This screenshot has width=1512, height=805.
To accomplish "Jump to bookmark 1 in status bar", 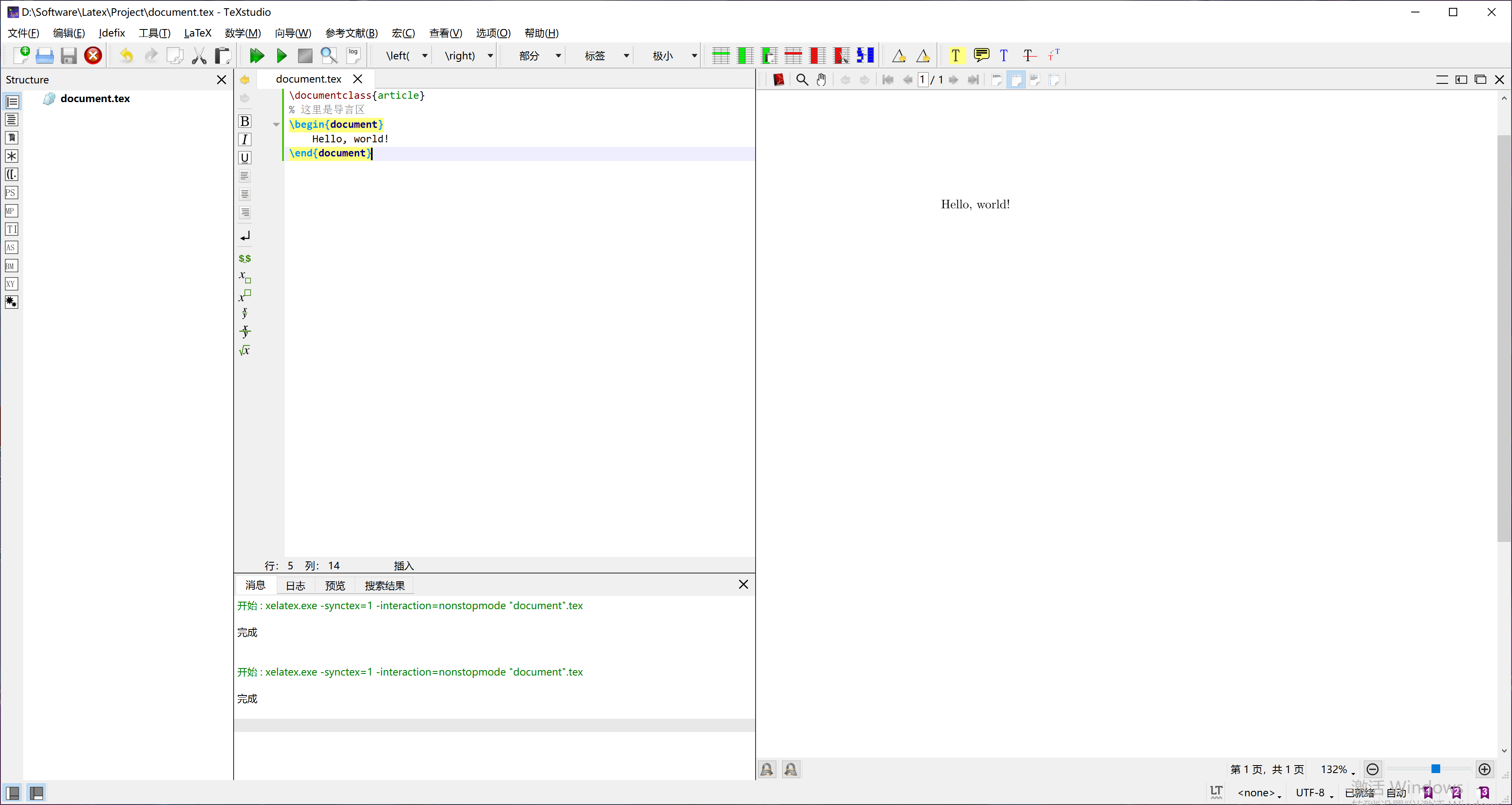I will (x=1428, y=793).
